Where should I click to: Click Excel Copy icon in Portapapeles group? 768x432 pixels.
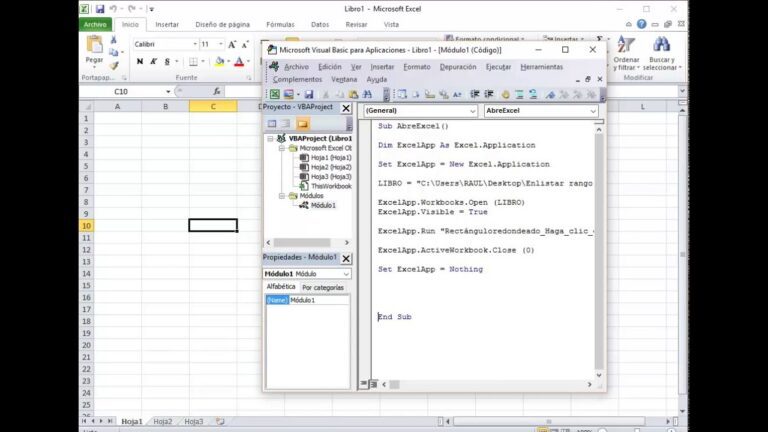pyautogui.click(x=114, y=52)
